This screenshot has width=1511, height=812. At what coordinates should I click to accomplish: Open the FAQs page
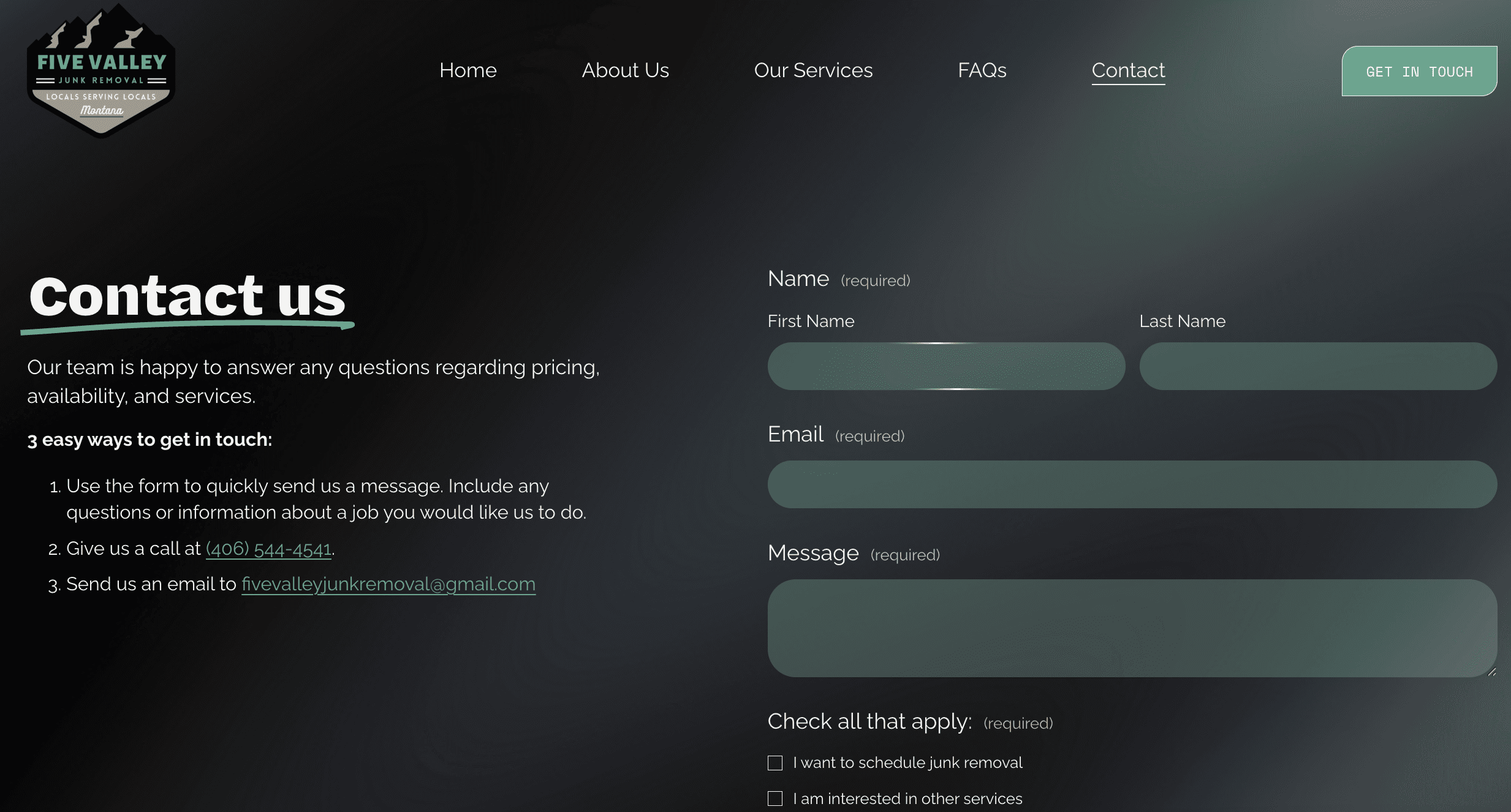tap(982, 70)
